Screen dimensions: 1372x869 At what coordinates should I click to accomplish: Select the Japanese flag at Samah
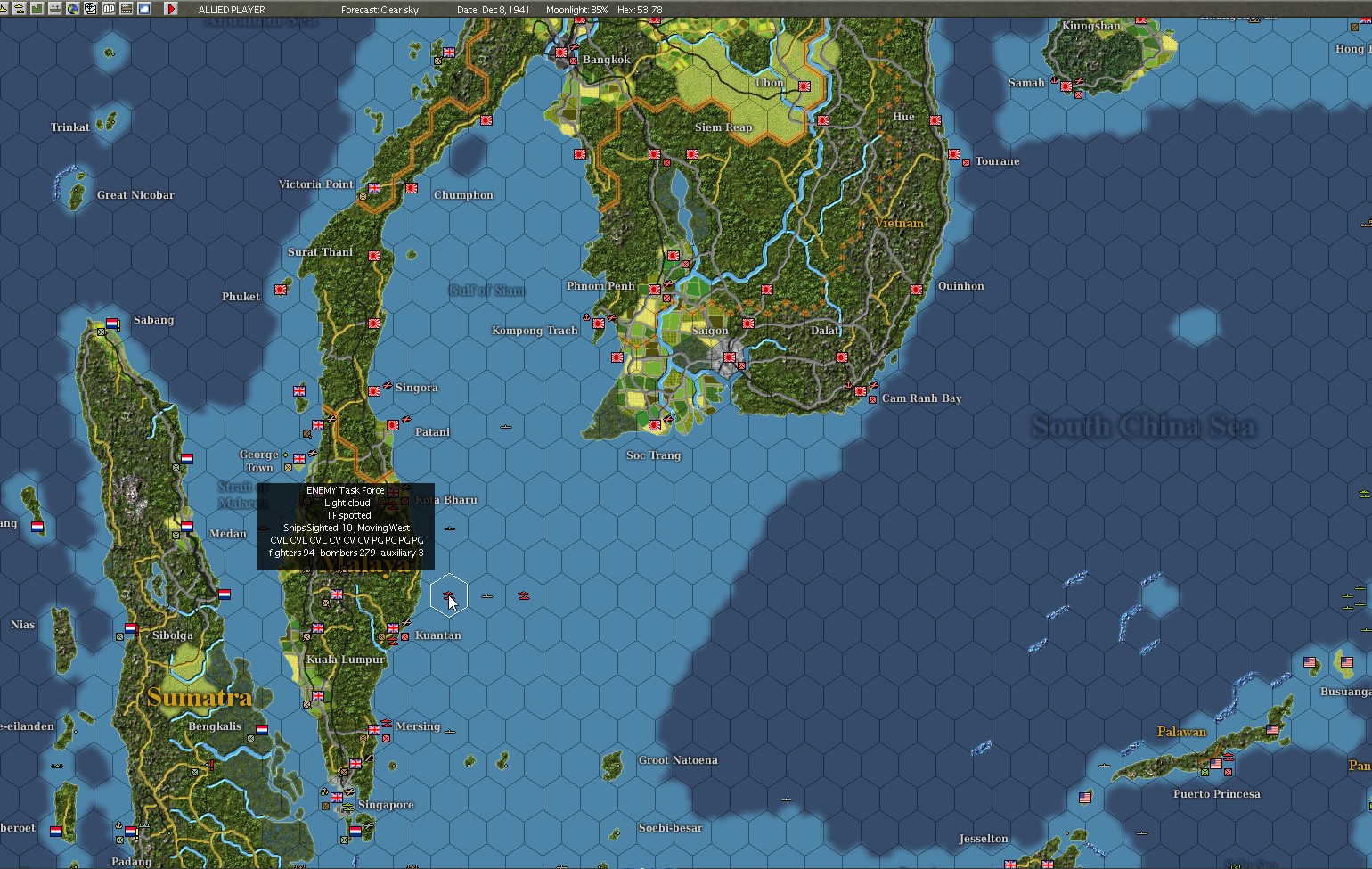coord(1066,87)
